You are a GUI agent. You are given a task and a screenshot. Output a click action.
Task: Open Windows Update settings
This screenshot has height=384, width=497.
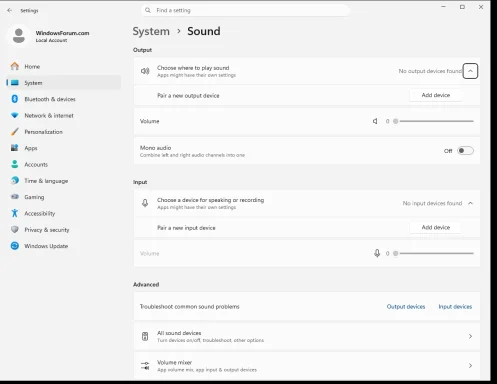(63, 246)
